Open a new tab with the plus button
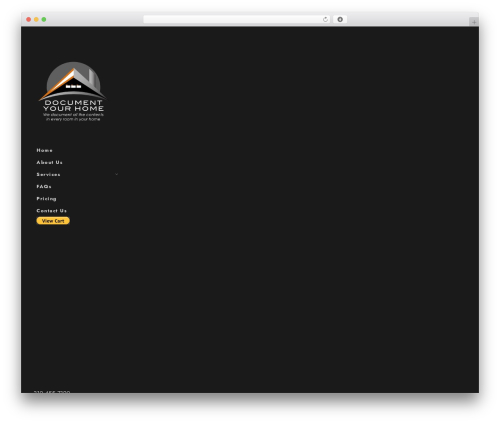Screen dimensions: 500x423 (474, 22)
